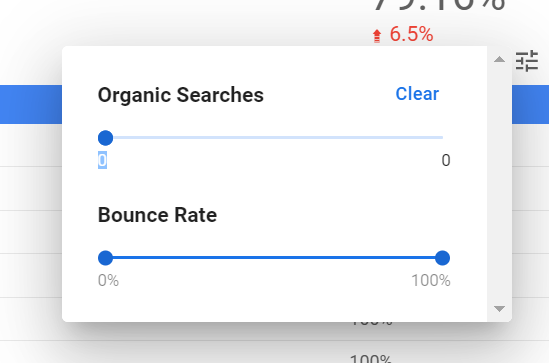Viewport: 549px width, 363px height.
Task: Click the popup's vertical scrollbar track
Action: point(499,184)
